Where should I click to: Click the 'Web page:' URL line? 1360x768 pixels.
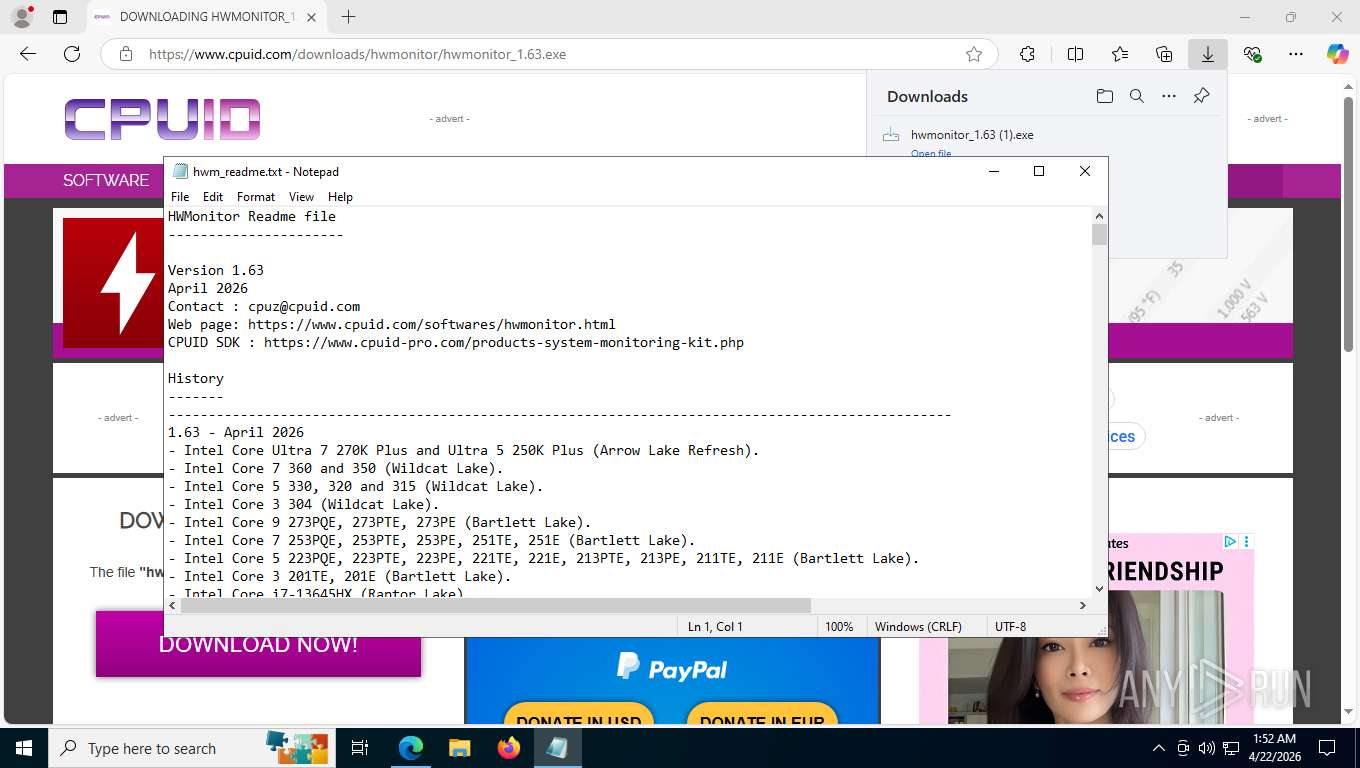392,324
